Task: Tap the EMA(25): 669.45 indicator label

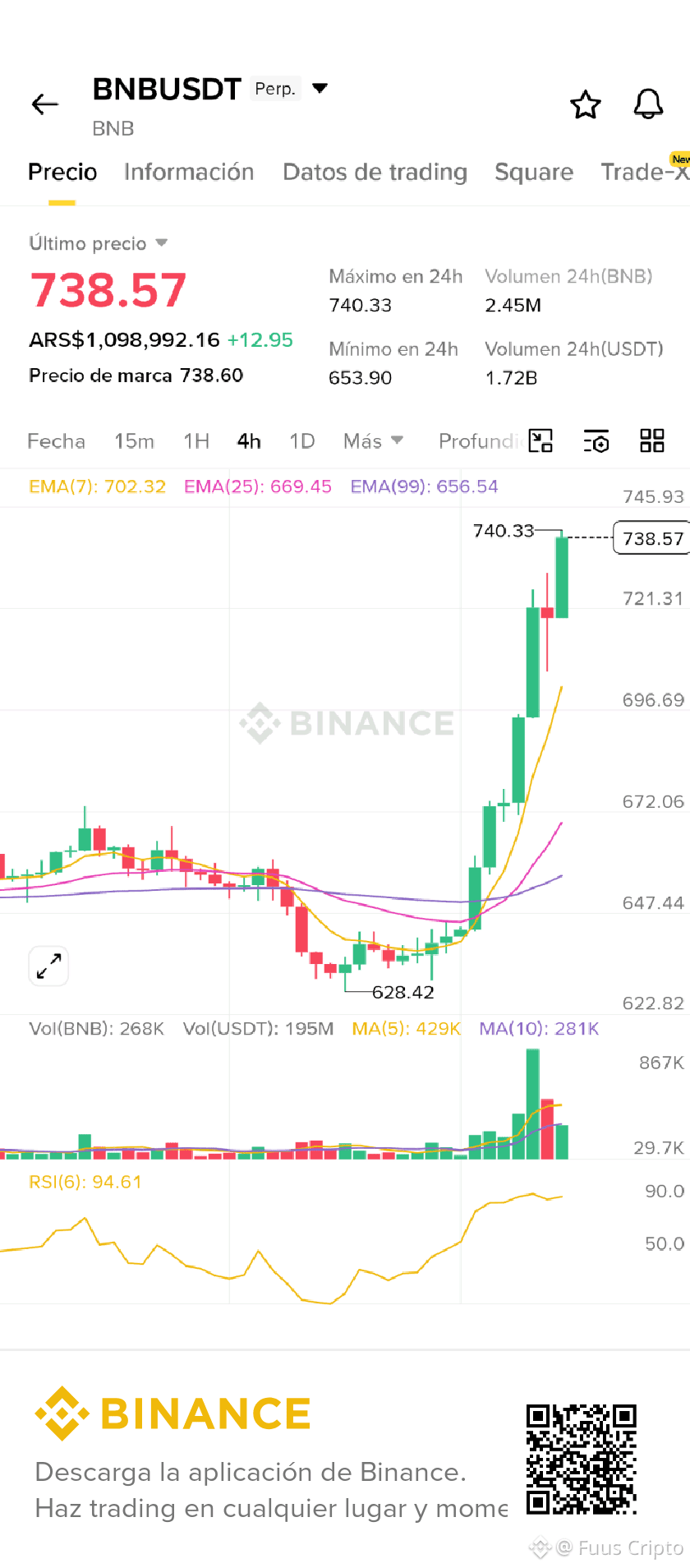Action: click(258, 487)
